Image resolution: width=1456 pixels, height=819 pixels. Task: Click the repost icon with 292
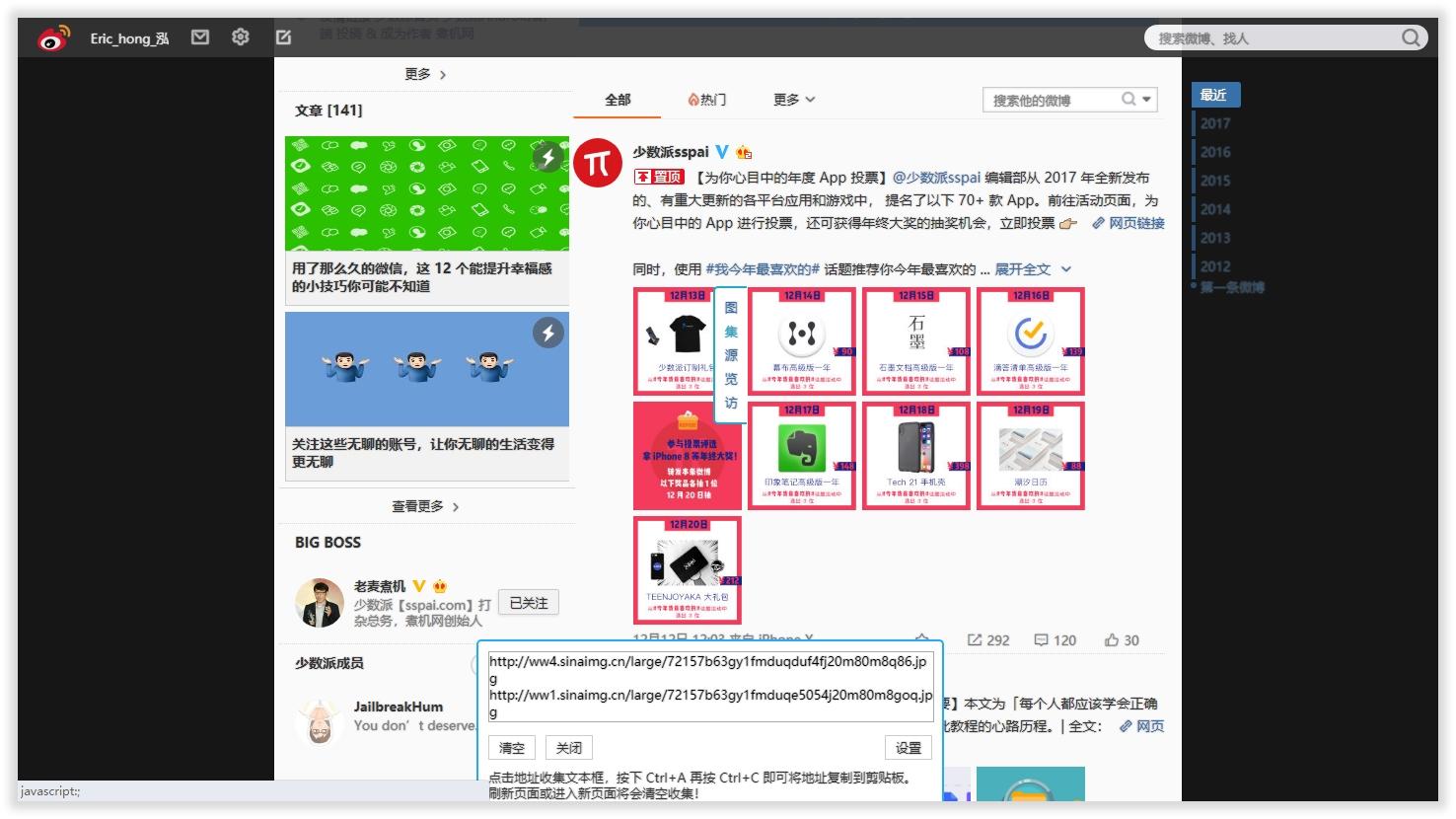(975, 639)
